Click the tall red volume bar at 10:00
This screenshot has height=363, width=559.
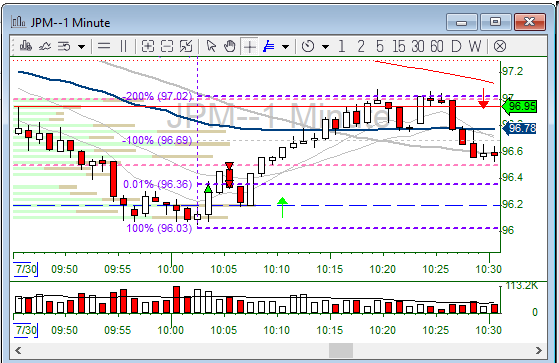coord(176,300)
